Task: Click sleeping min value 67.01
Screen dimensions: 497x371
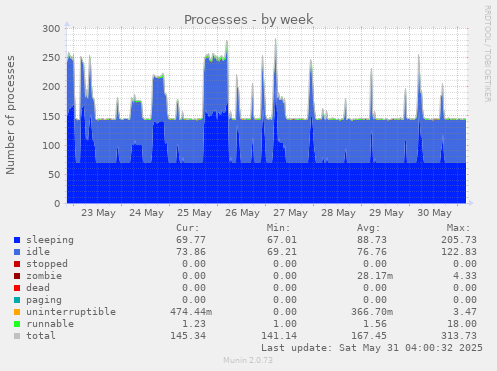Action: pyautogui.click(x=282, y=240)
